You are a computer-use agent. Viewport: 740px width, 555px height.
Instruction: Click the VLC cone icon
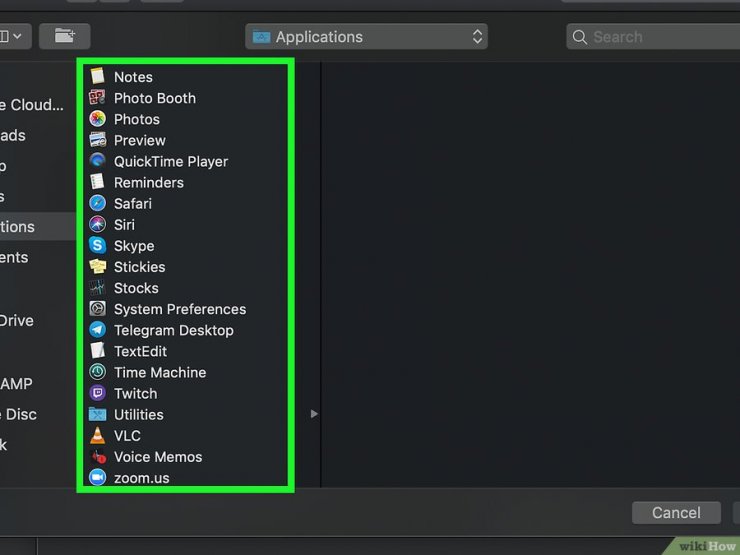tap(97, 435)
